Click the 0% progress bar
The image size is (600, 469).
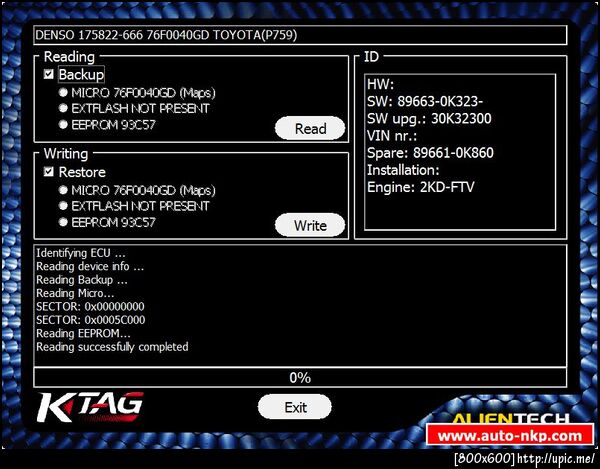300,378
